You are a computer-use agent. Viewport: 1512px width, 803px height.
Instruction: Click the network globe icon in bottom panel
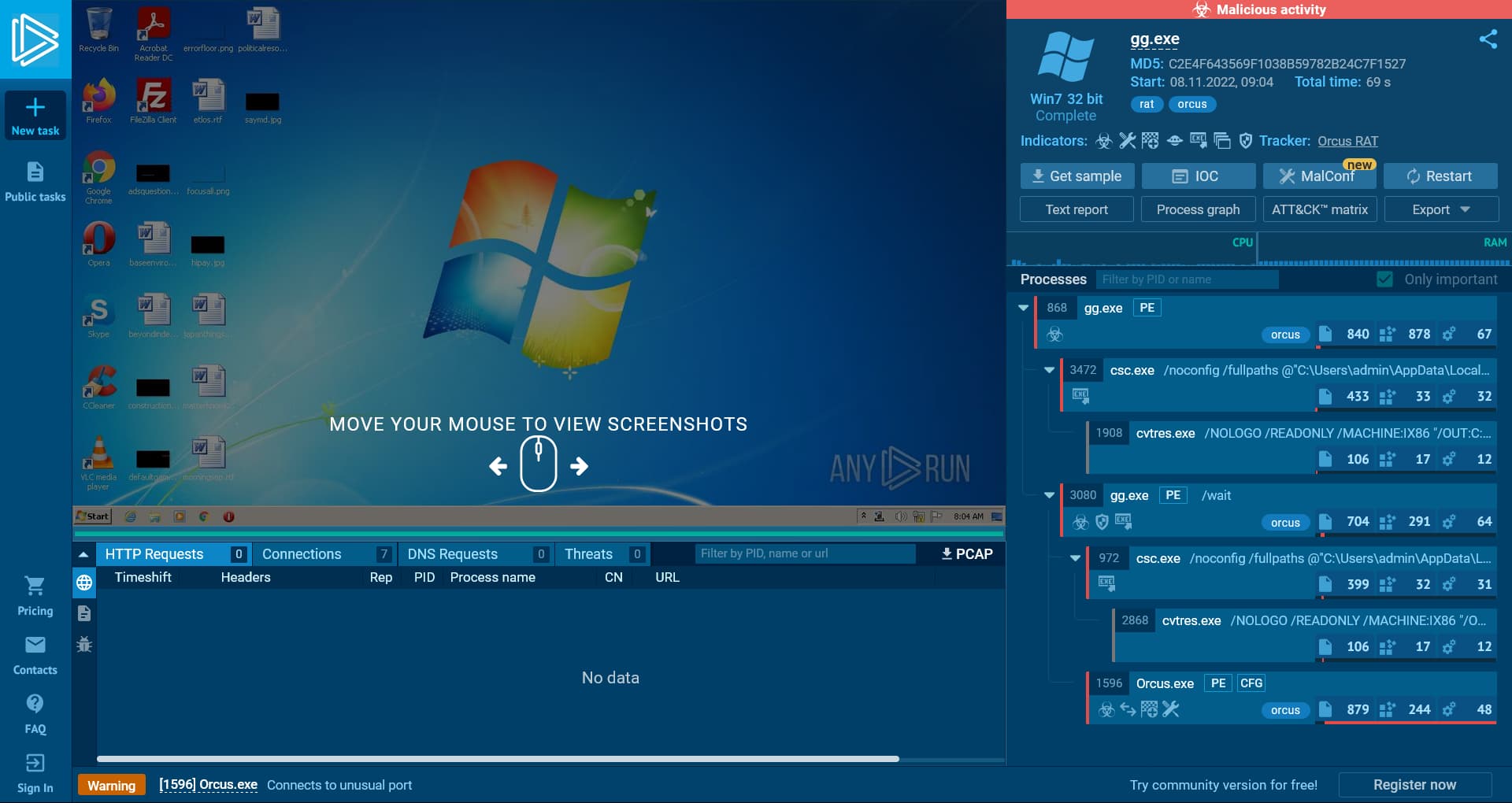pos(84,583)
